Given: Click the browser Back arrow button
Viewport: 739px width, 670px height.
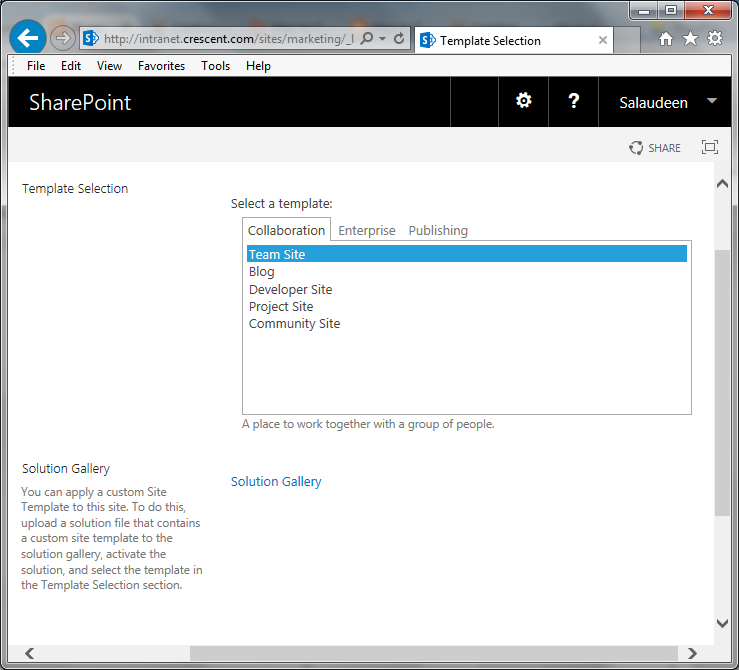Looking at the screenshot, I should 27,38.
